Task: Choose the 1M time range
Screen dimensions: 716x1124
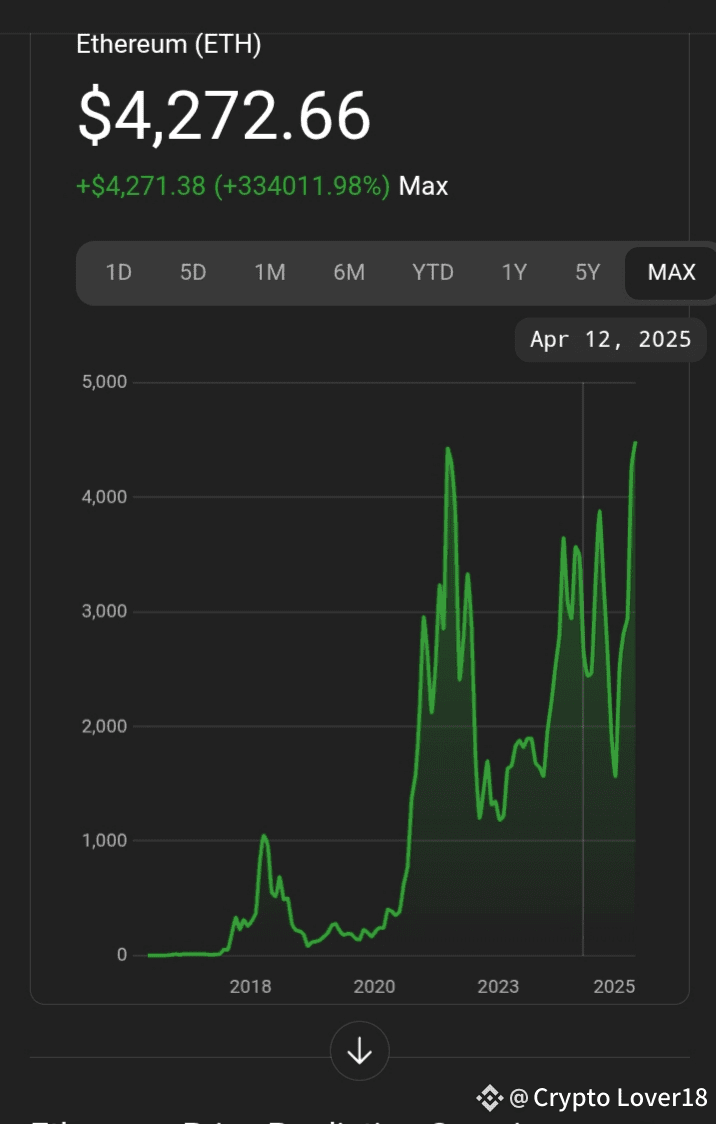Action: (x=269, y=272)
